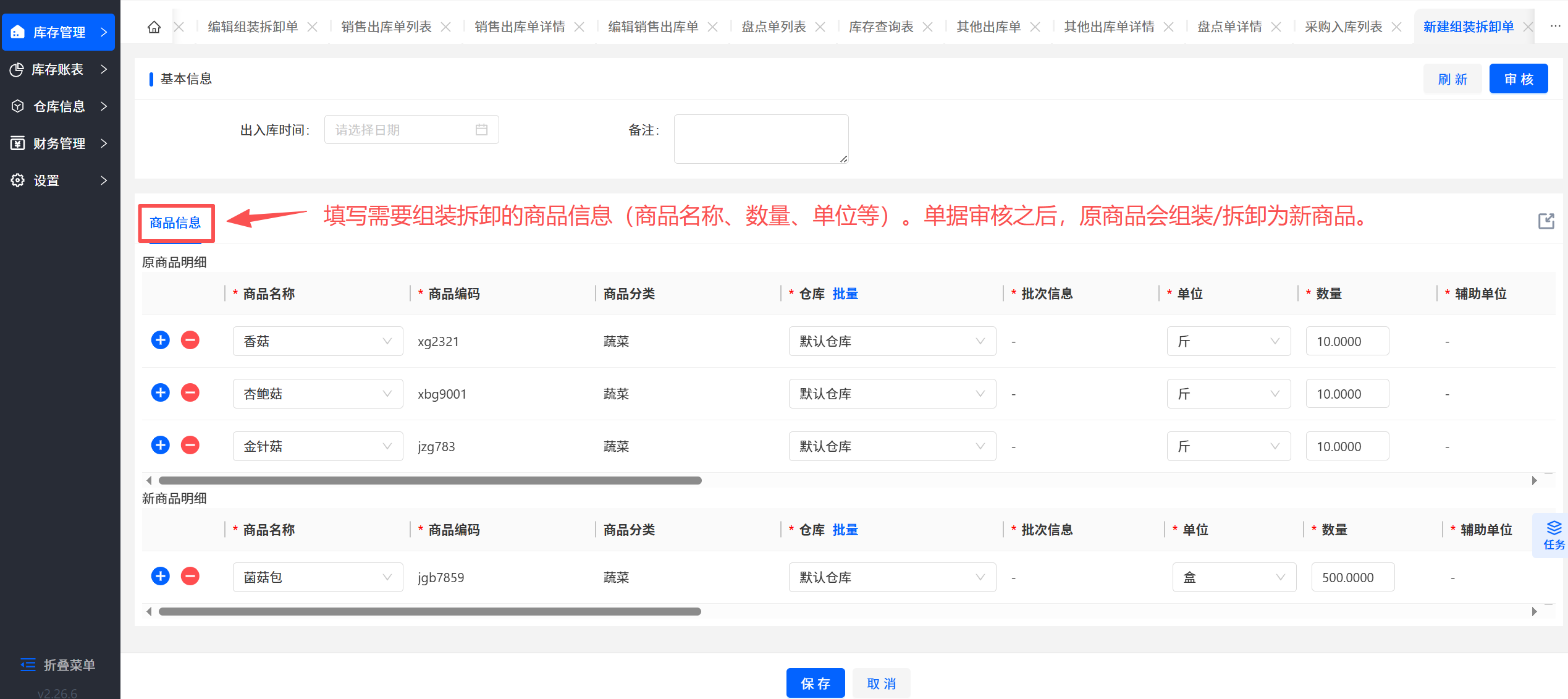Click the more tabs ellipsis icon

pyautogui.click(x=1555, y=27)
